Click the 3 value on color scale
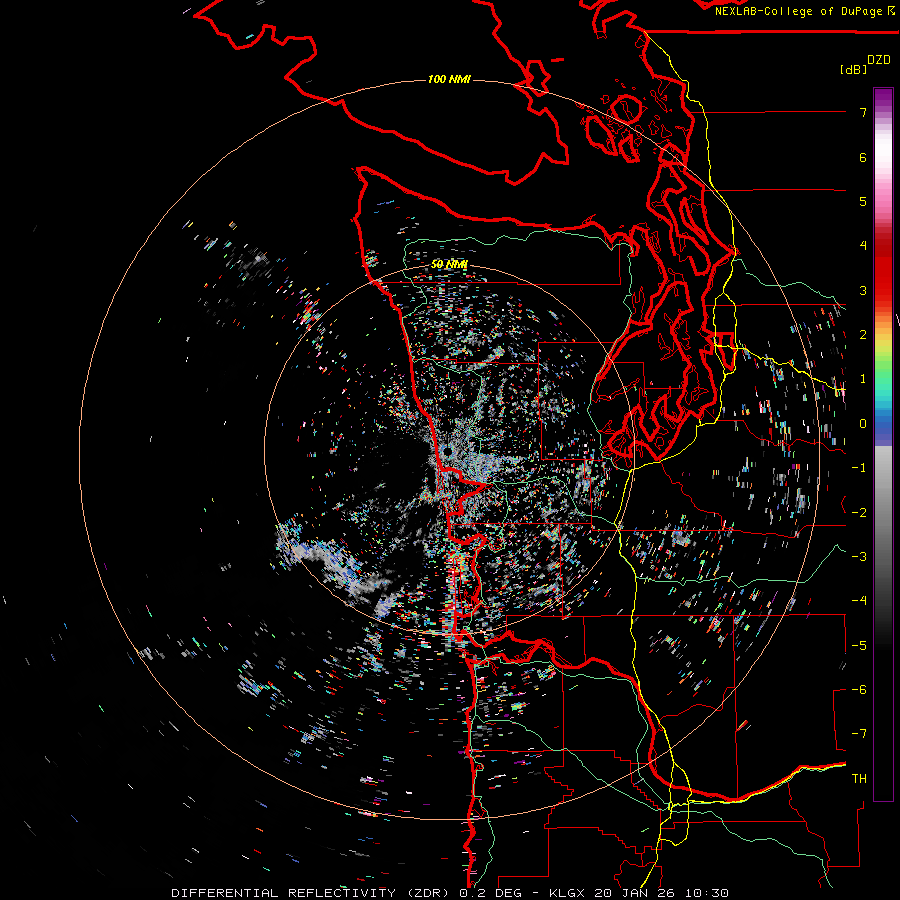Image resolution: width=900 pixels, height=900 pixels. (x=863, y=290)
